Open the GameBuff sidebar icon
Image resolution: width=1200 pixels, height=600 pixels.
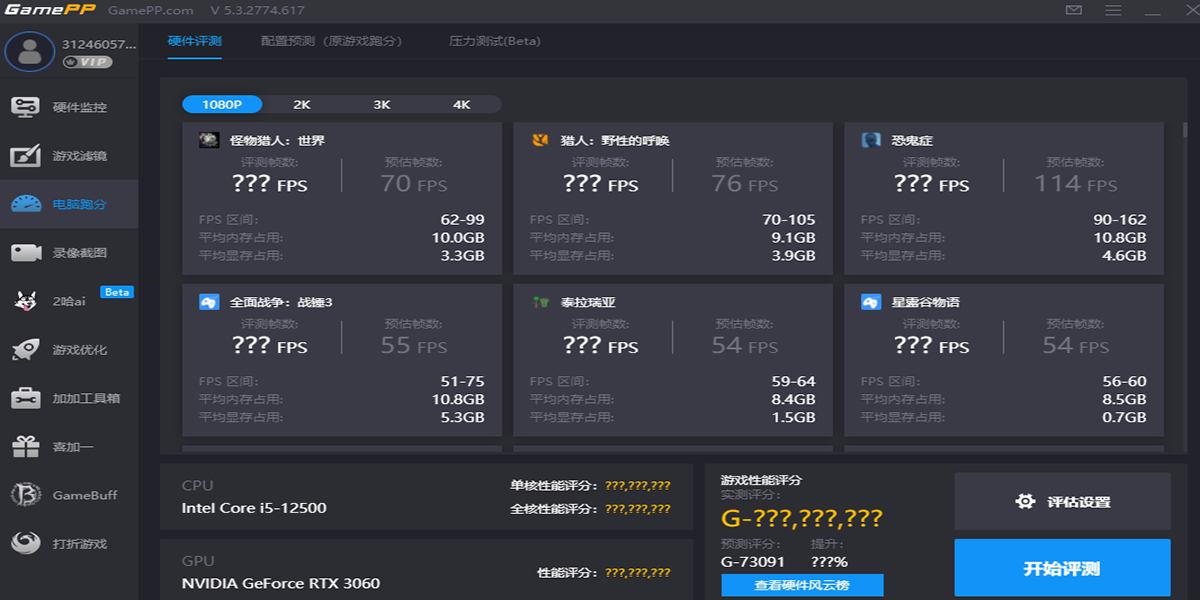(x=26, y=495)
